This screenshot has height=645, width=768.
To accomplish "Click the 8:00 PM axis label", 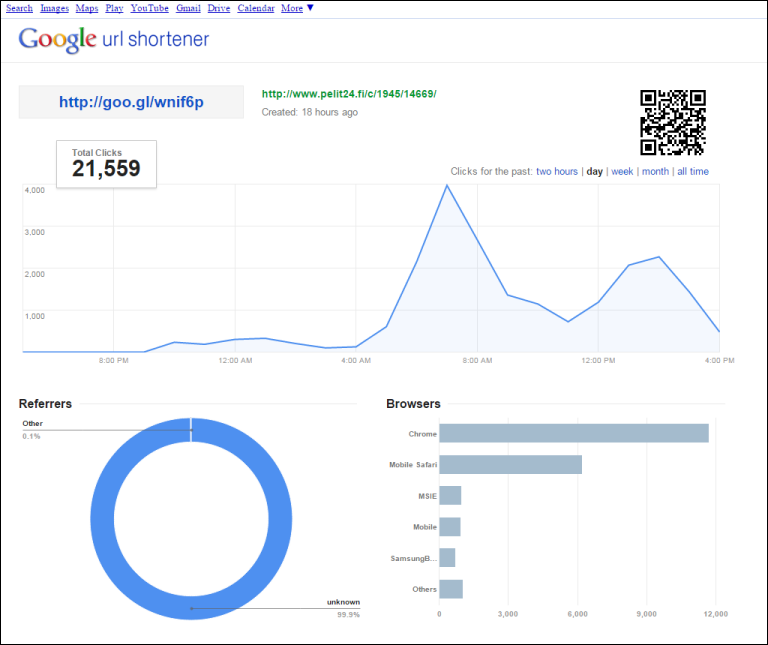I will coord(114,360).
